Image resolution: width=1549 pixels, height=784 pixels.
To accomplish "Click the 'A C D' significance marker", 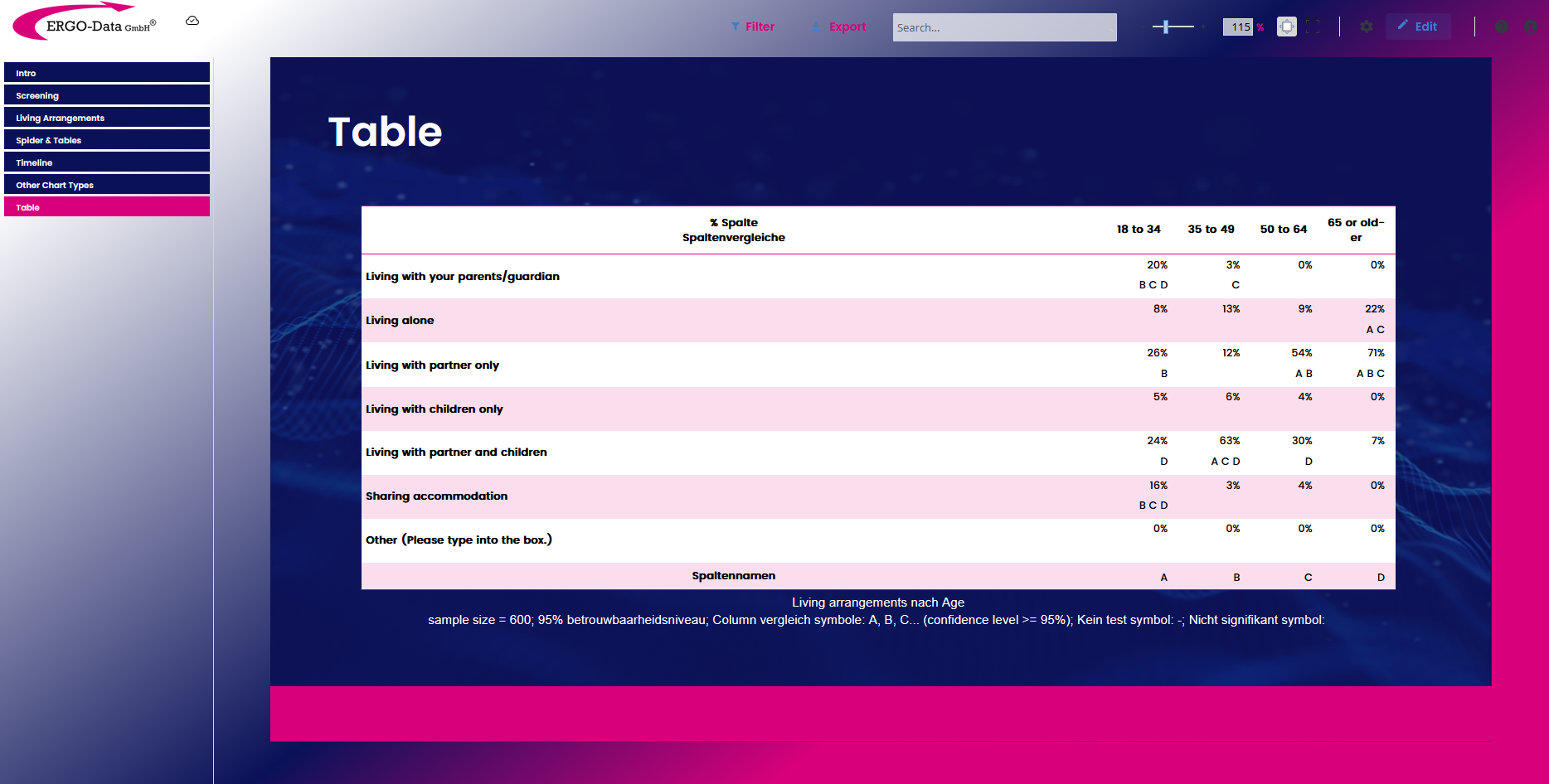I will [1226, 462].
